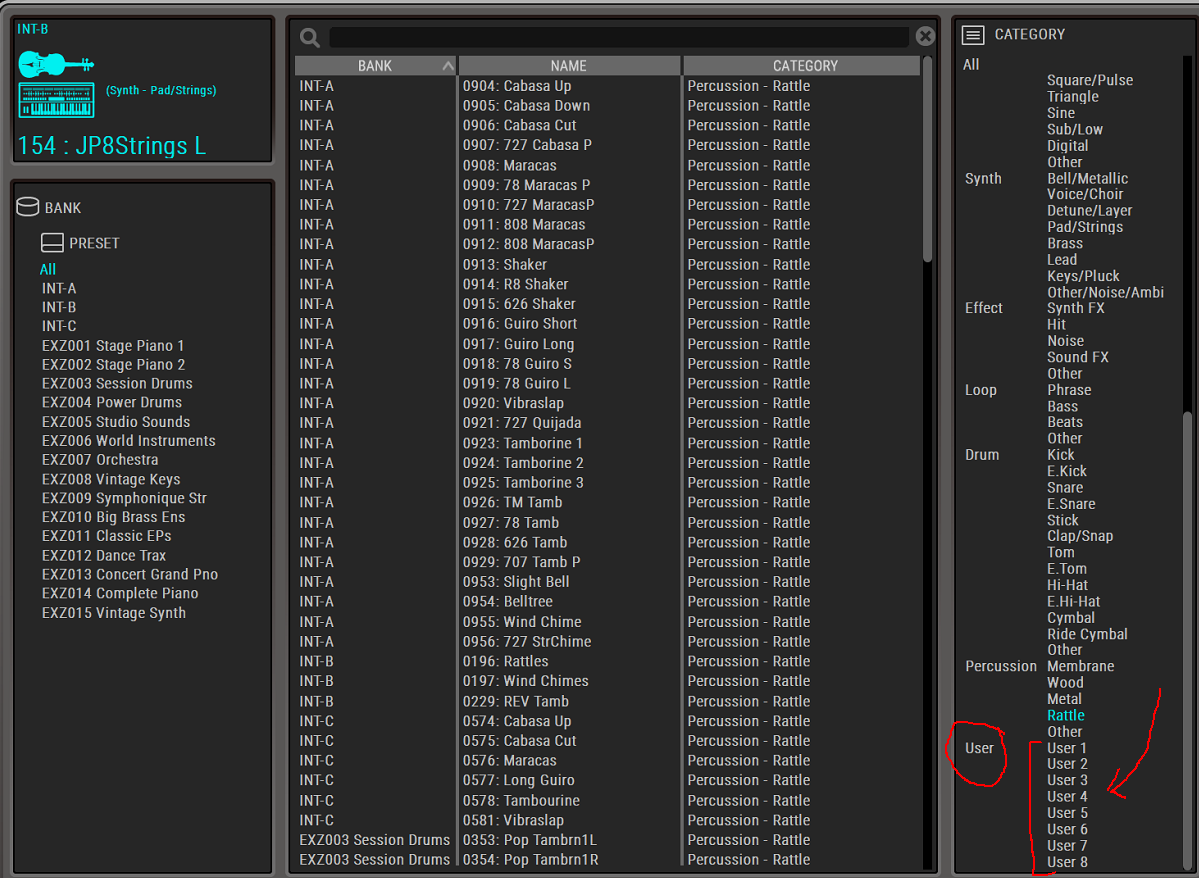Select the Synth FX category

[1076, 308]
